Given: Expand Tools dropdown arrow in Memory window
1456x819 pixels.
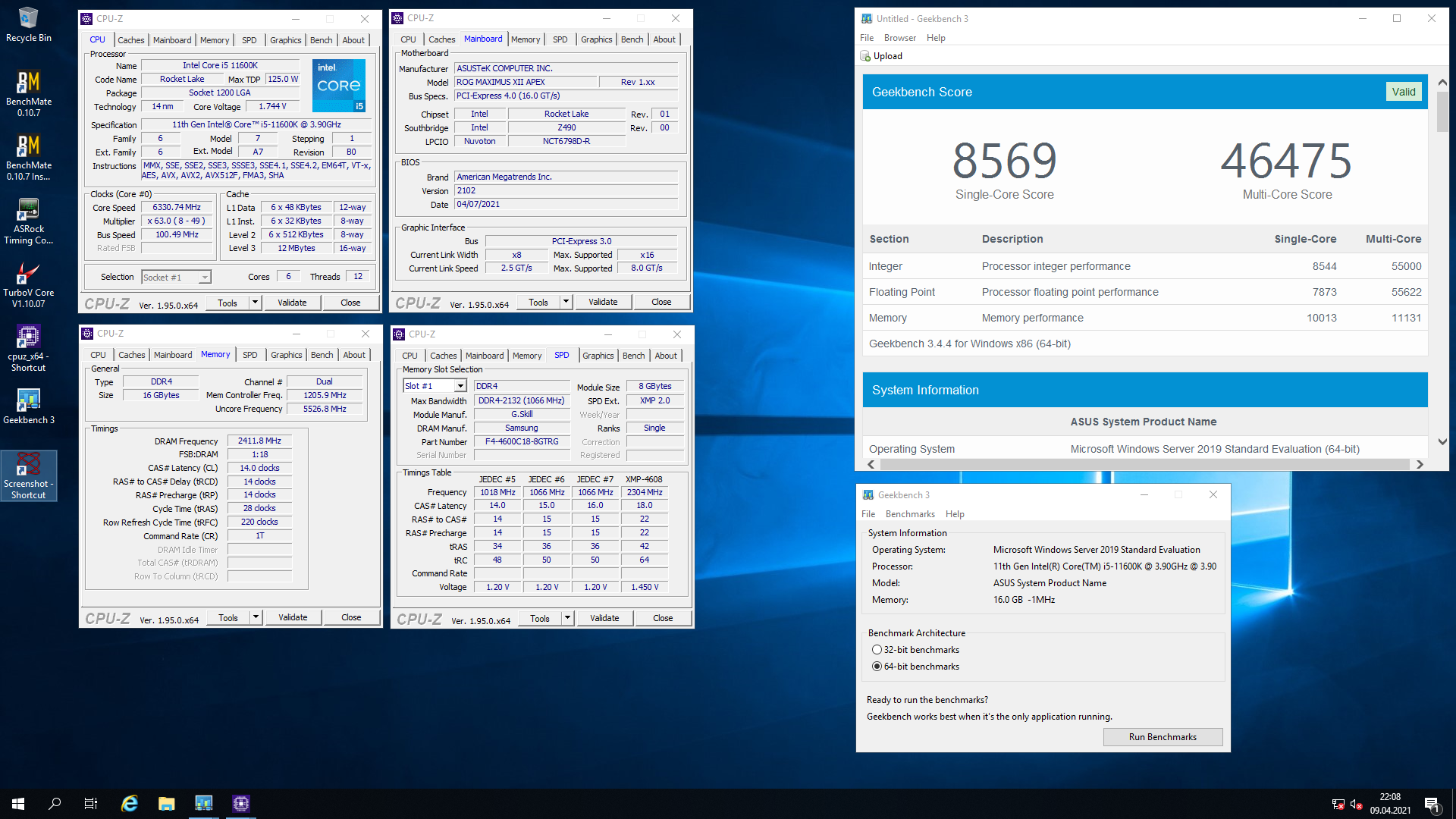Looking at the screenshot, I should coord(256,617).
